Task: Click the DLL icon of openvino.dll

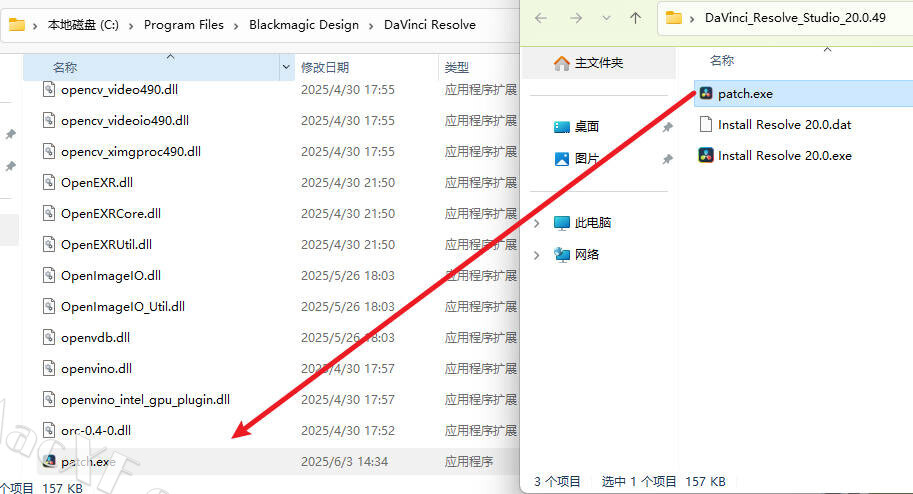Action: (49, 368)
